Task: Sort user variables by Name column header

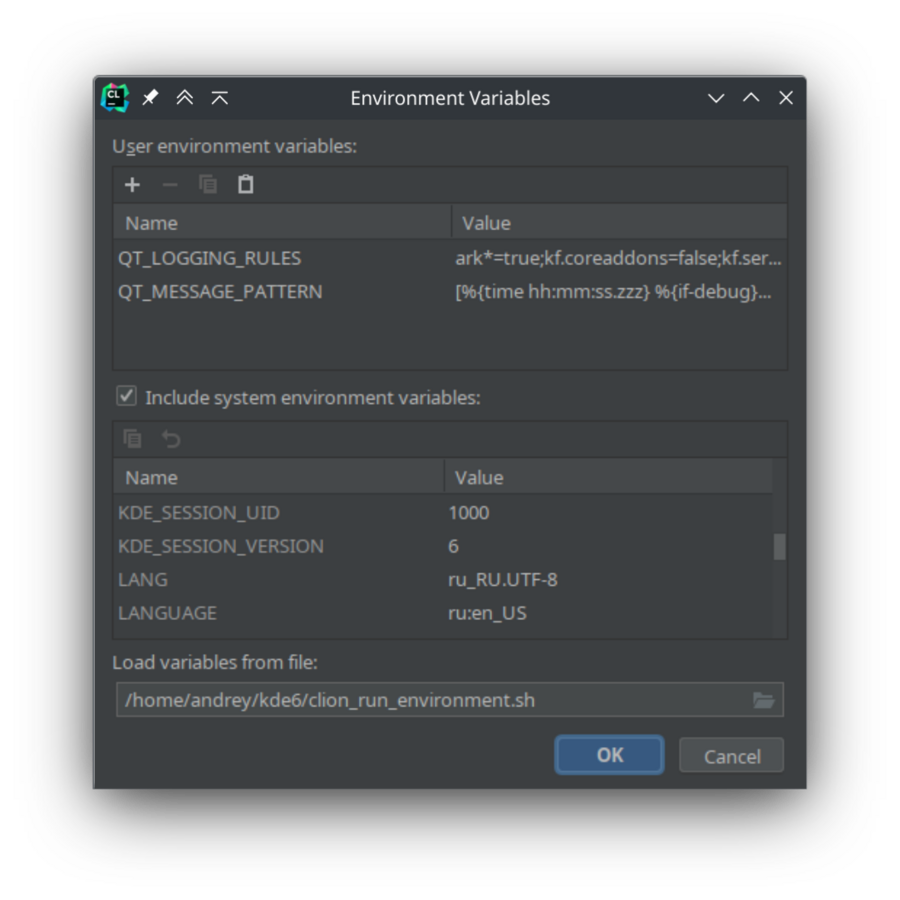Action: pyautogui.click(x=282, y=223)
